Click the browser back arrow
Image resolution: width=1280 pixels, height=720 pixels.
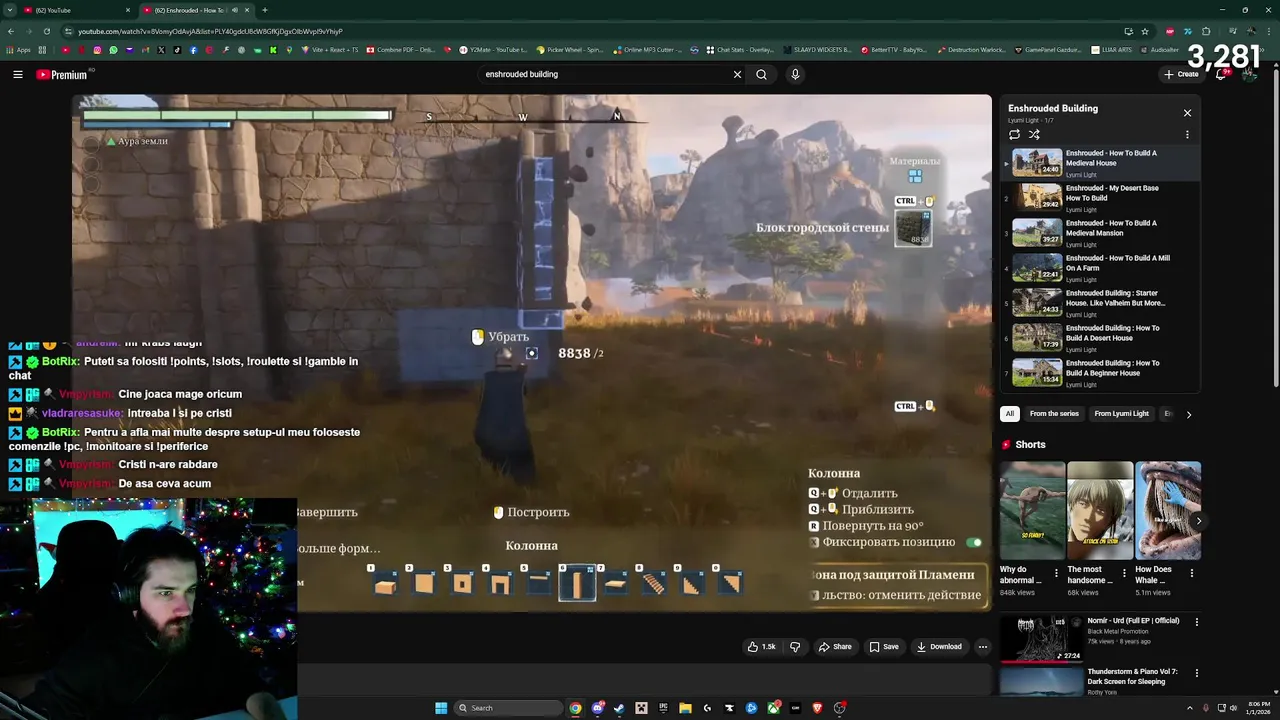click(x=11, y=31)
